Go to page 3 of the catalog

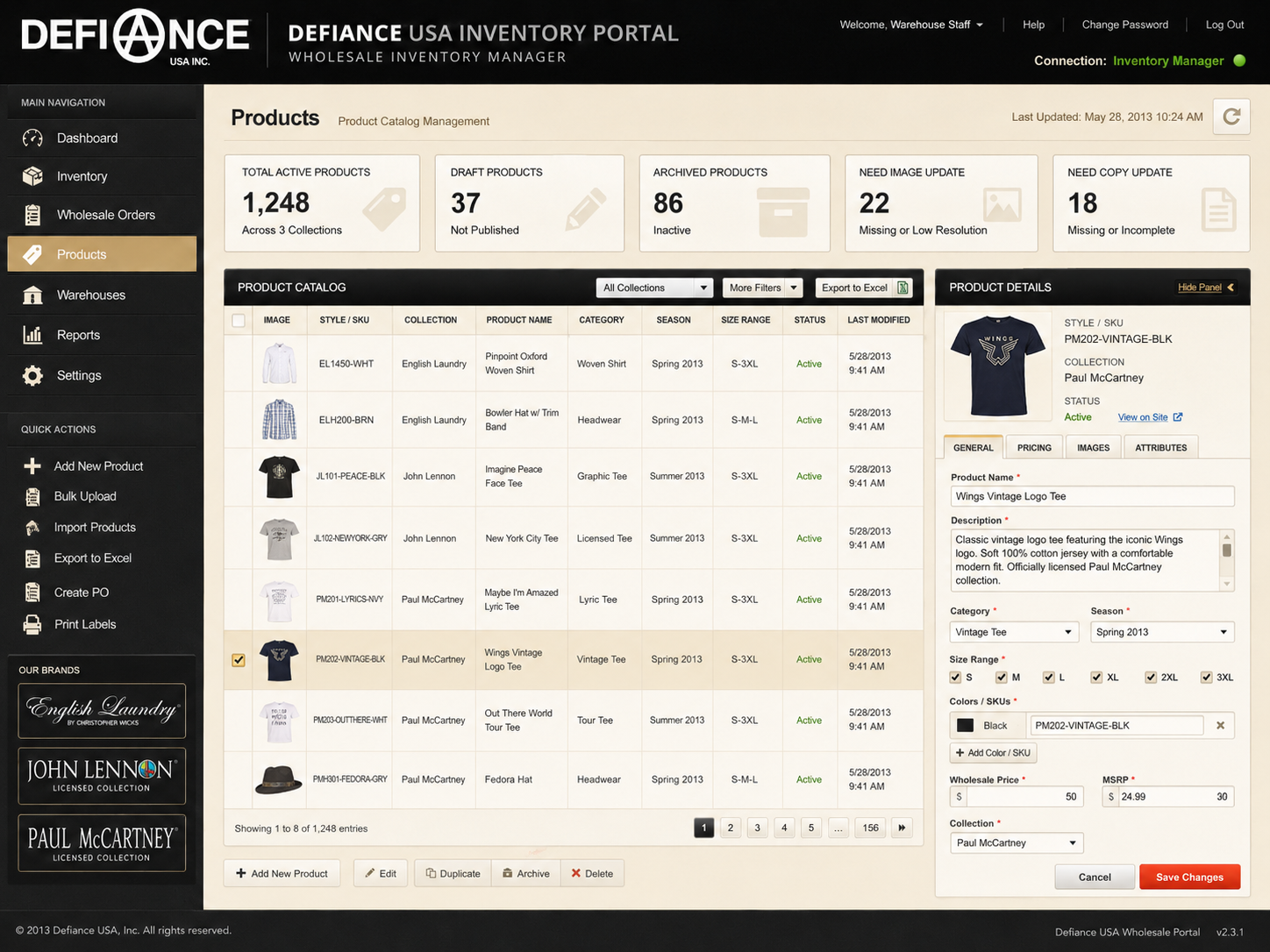(x=757, y=828)
